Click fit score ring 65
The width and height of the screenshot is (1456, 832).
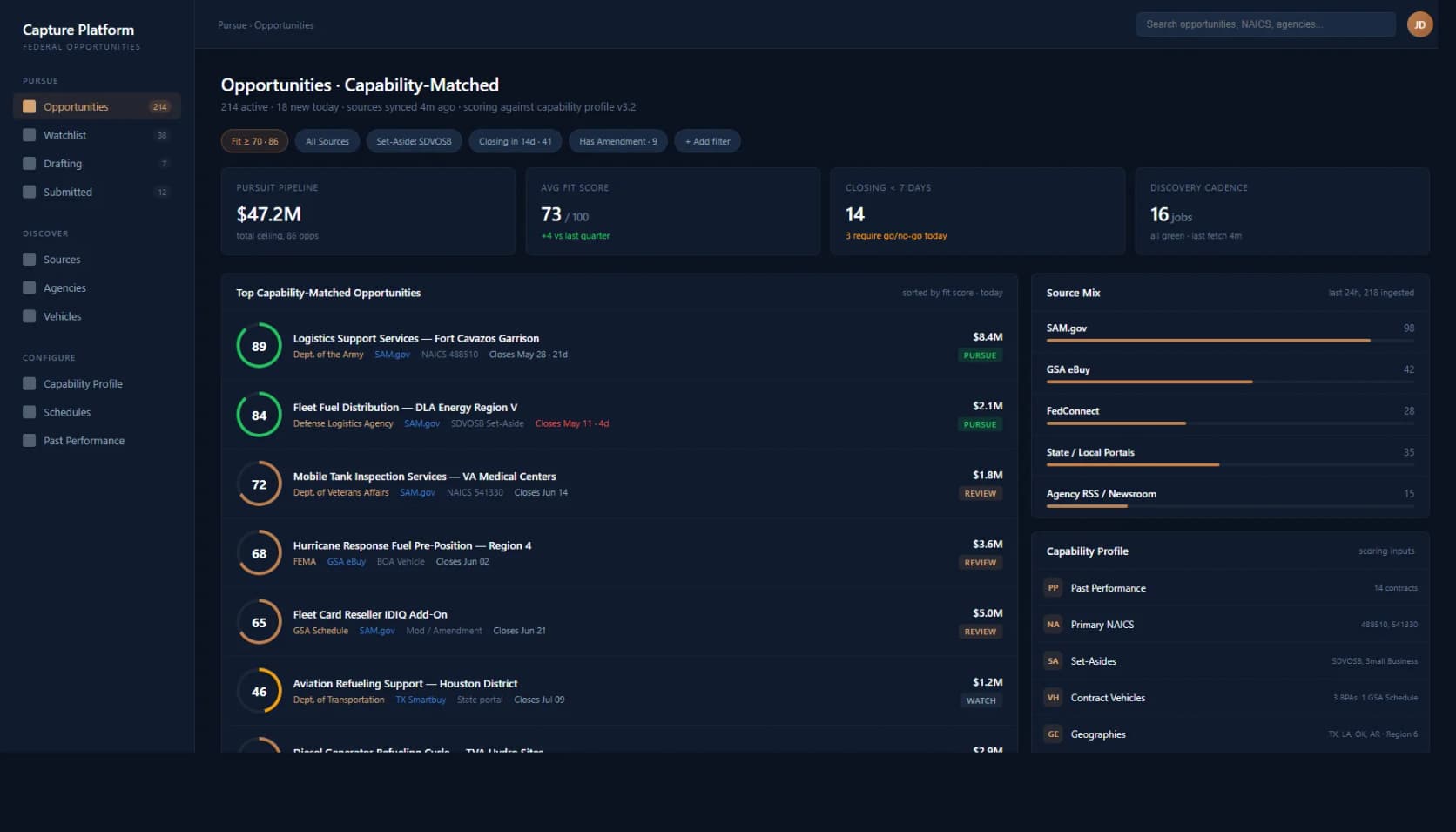[259, 622]
